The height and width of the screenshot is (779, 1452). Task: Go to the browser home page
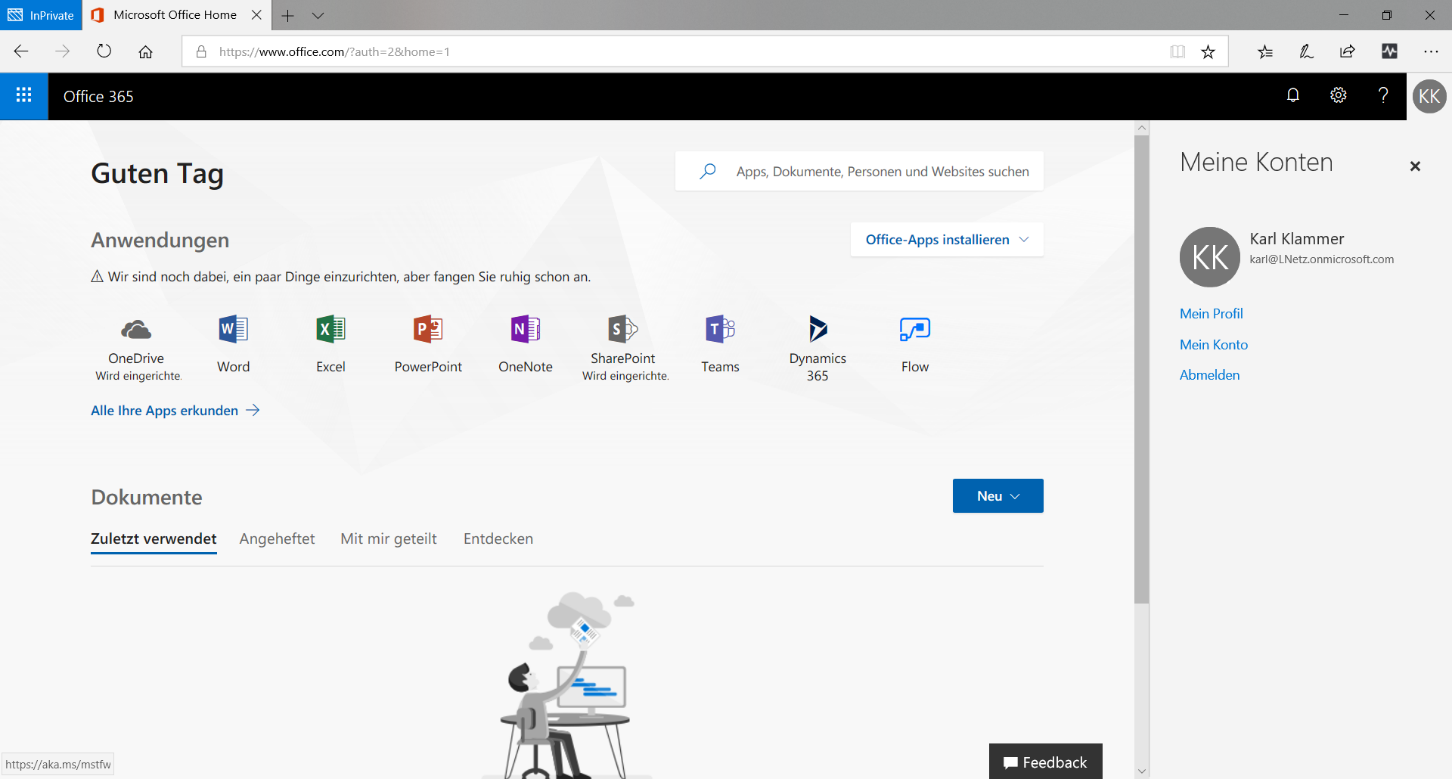146,51
